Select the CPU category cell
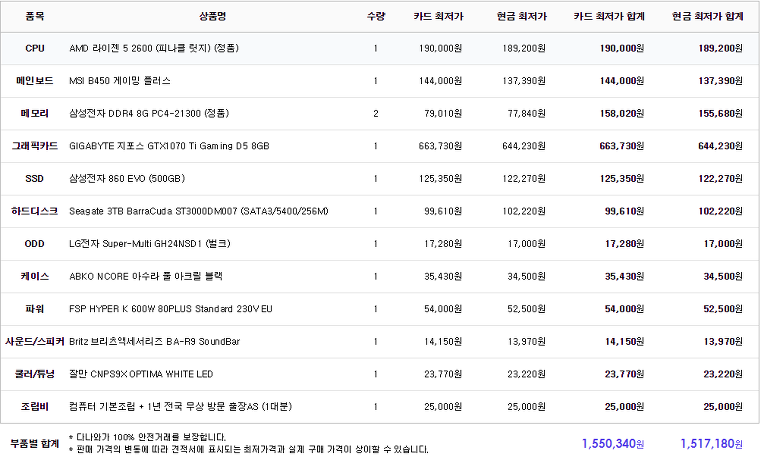The width and height of the screenshot is (764, 463). 35,48
